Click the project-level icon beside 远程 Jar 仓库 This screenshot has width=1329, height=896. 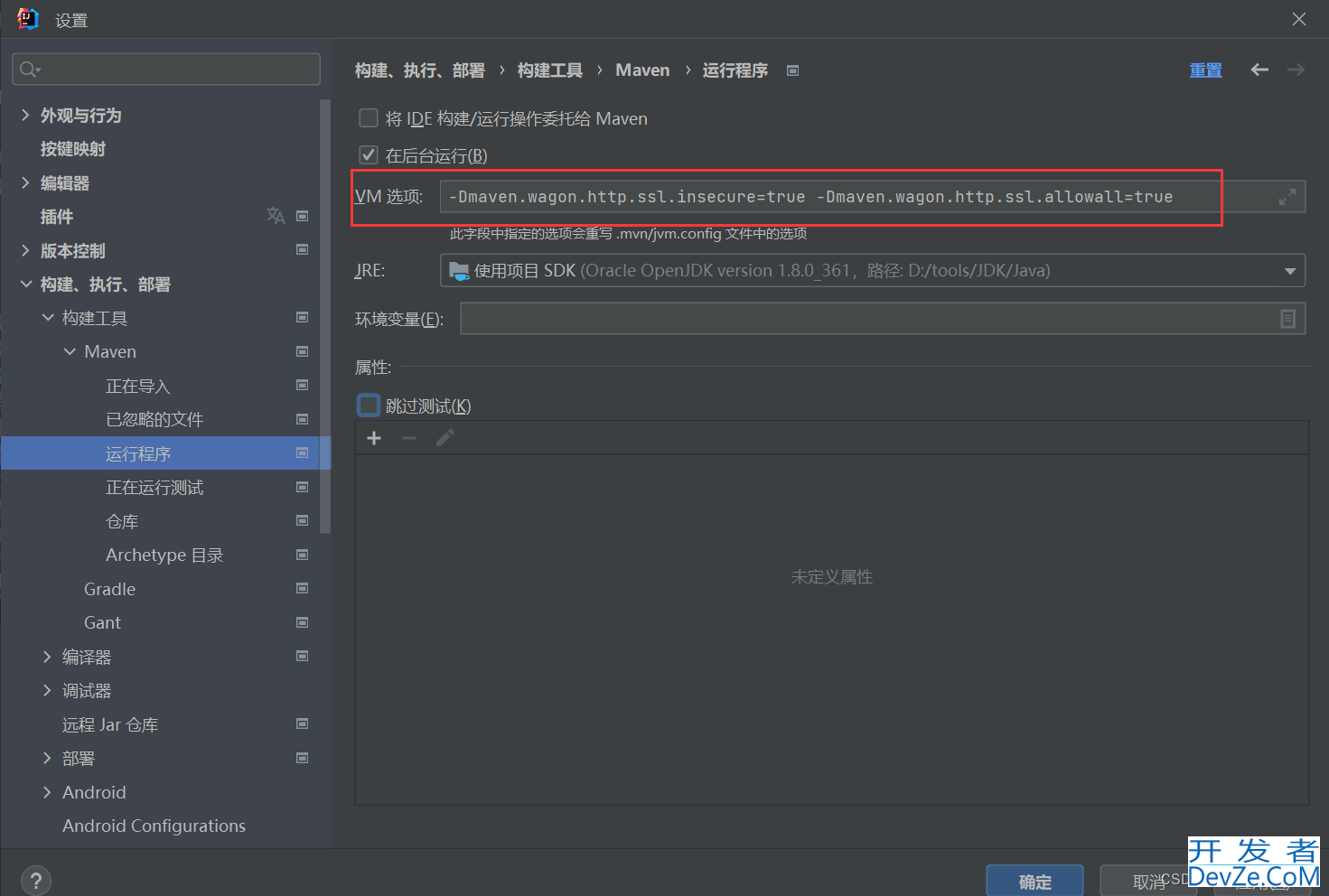click(x=303, y=723)
